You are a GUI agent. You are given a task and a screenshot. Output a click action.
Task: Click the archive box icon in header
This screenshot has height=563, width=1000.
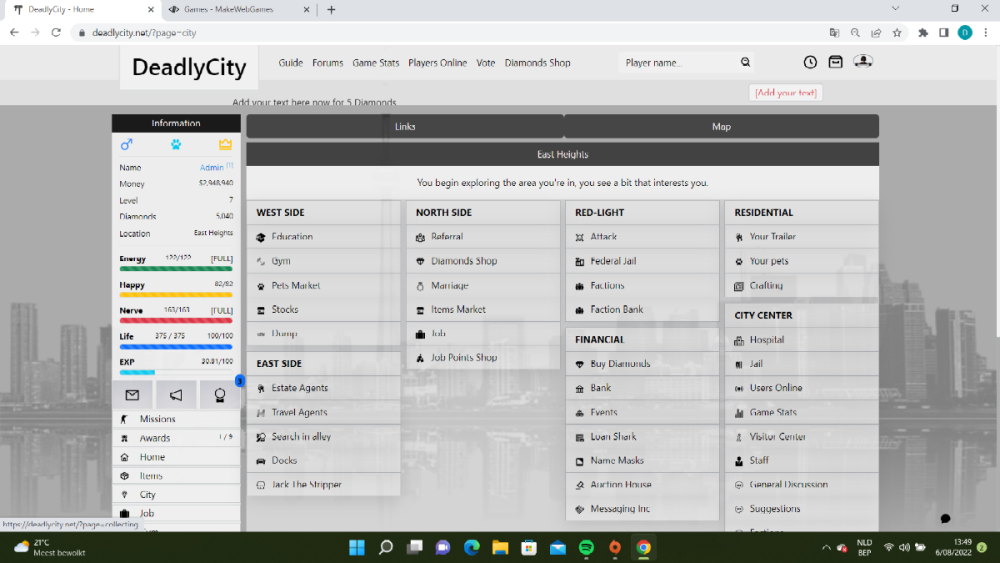point(836,62)
